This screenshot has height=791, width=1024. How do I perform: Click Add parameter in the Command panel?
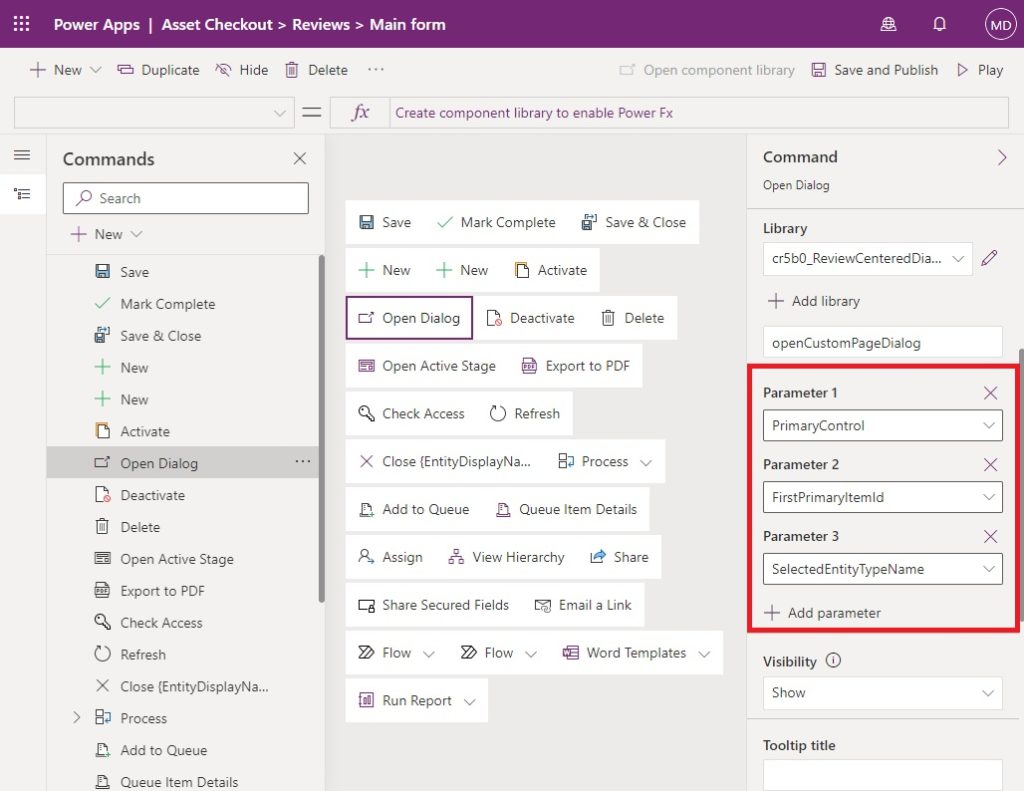(x=832, y=612)
